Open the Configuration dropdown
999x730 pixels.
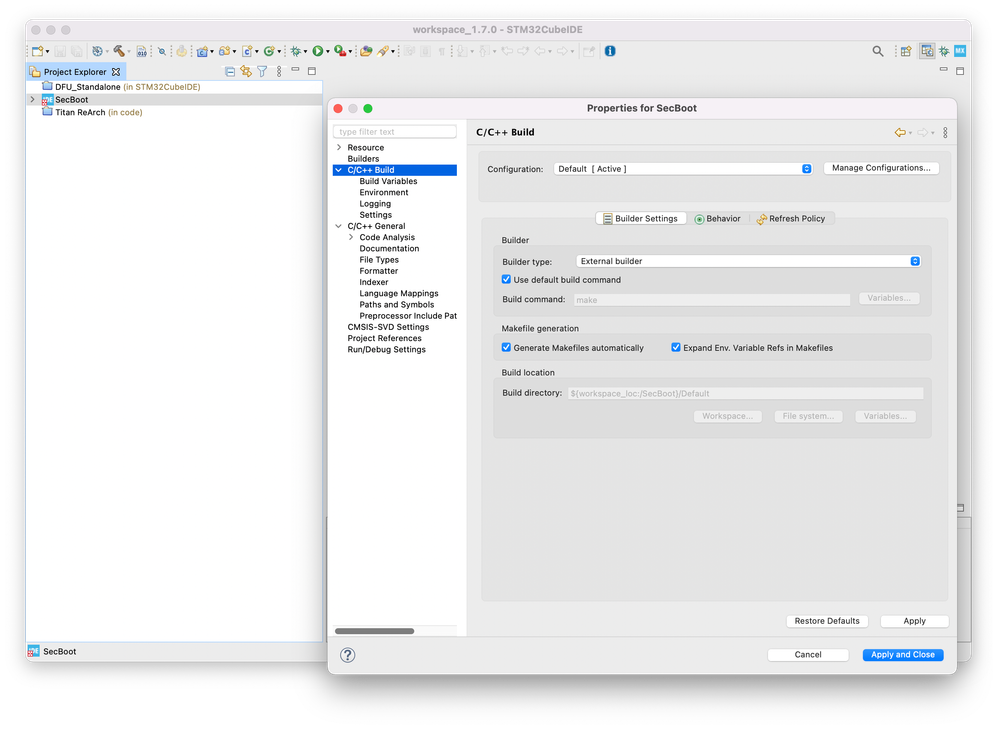[x=682, y=169]
